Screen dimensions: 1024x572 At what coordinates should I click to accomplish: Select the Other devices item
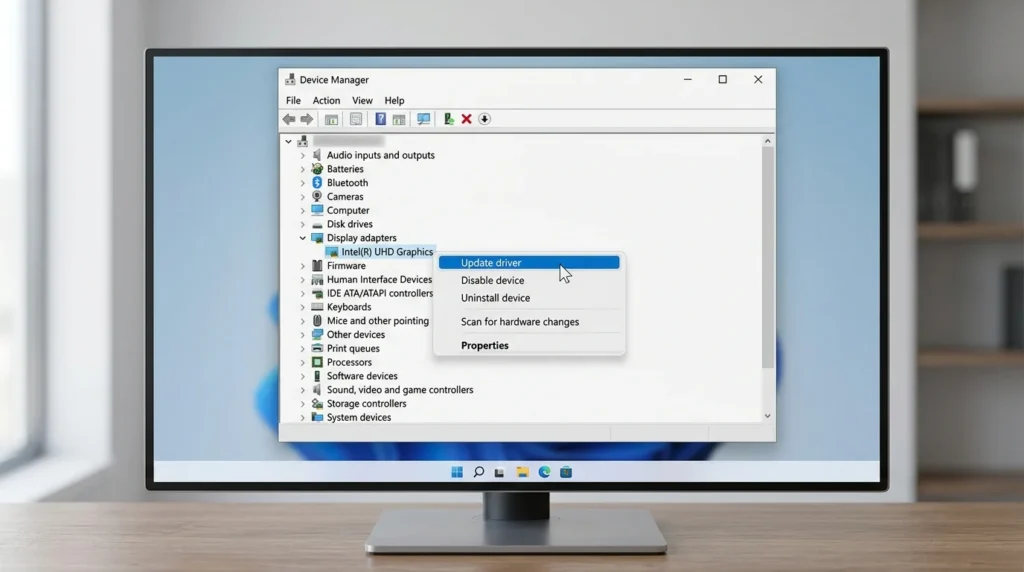tap(355, 334)
